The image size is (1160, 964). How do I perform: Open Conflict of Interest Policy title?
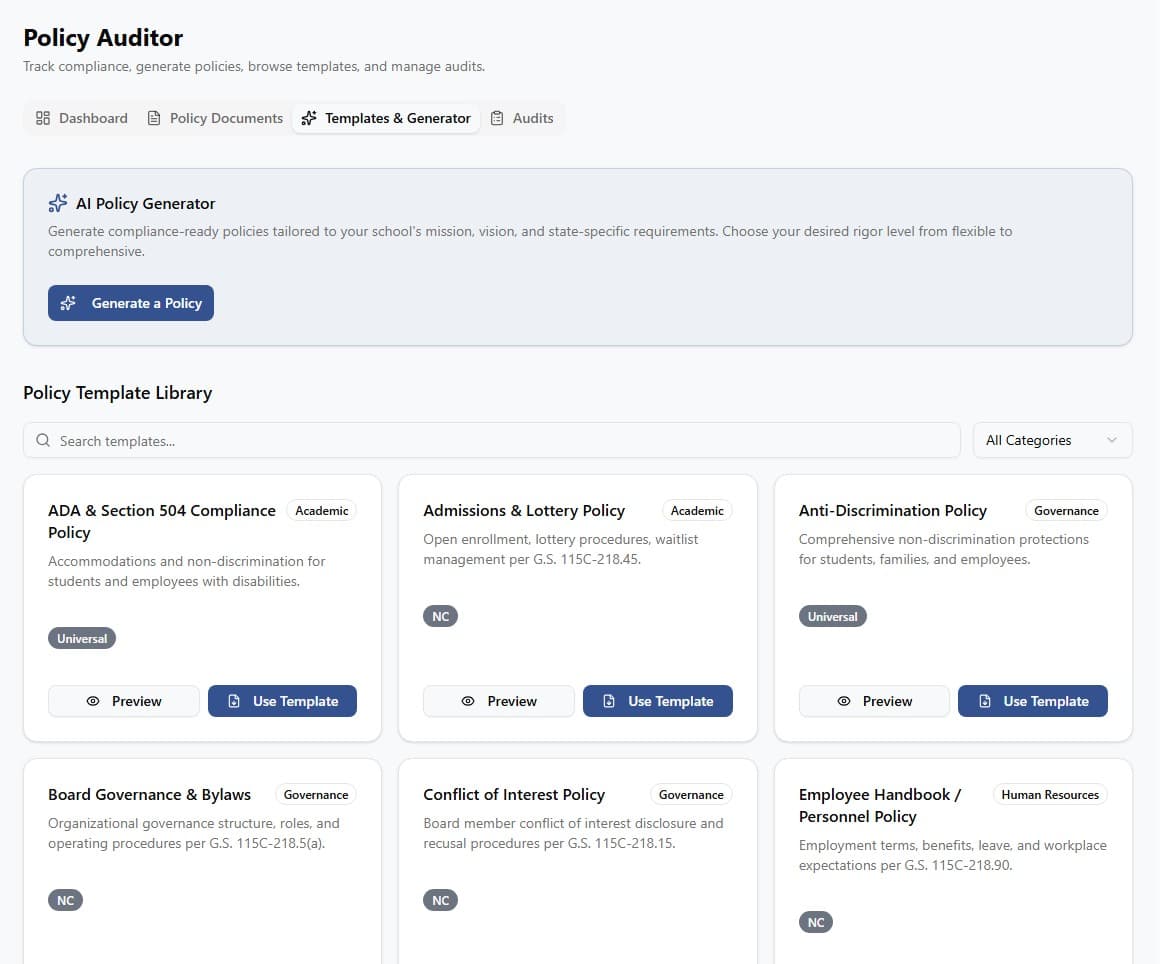point(514,795)
